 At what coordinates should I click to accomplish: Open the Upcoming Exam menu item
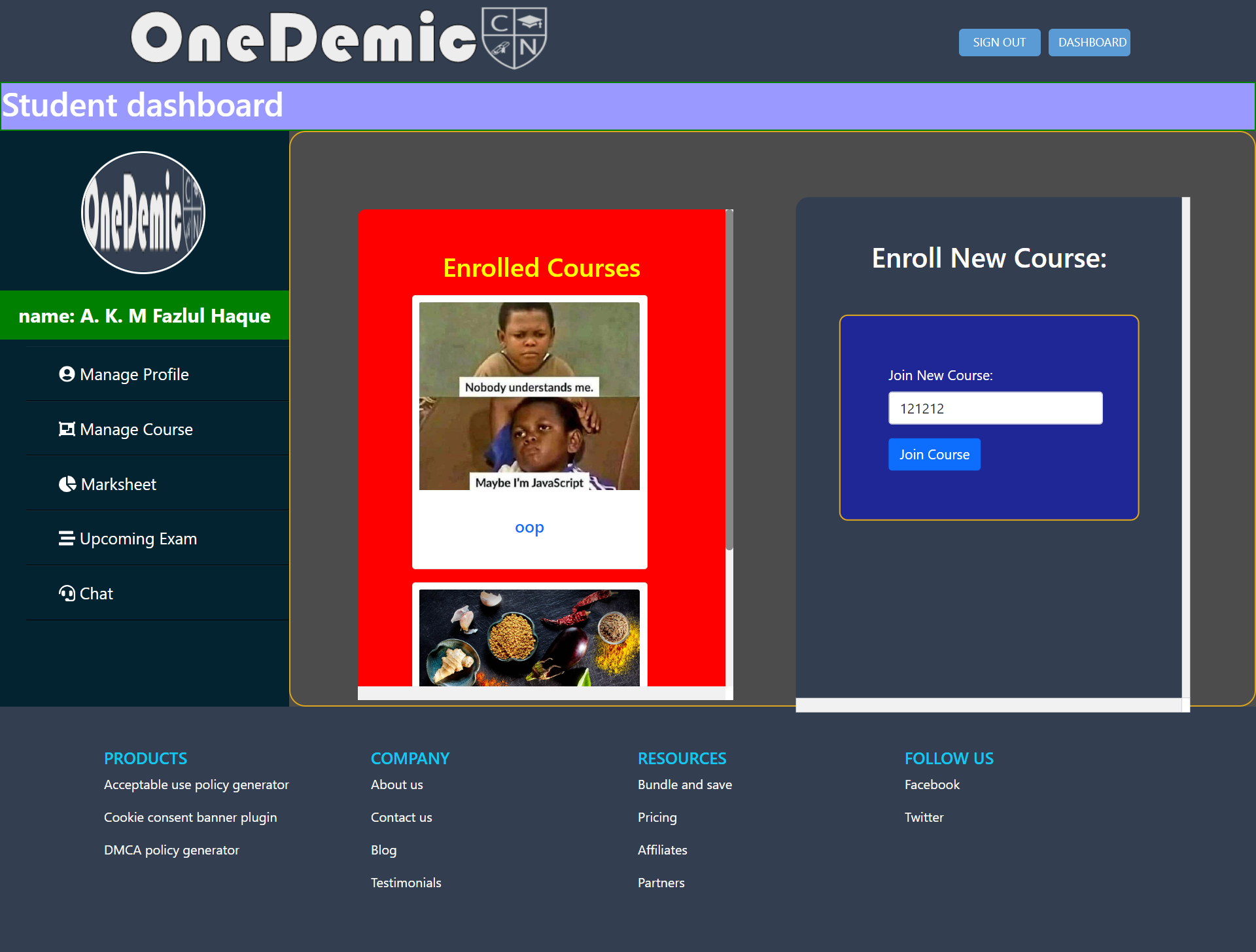158,538
